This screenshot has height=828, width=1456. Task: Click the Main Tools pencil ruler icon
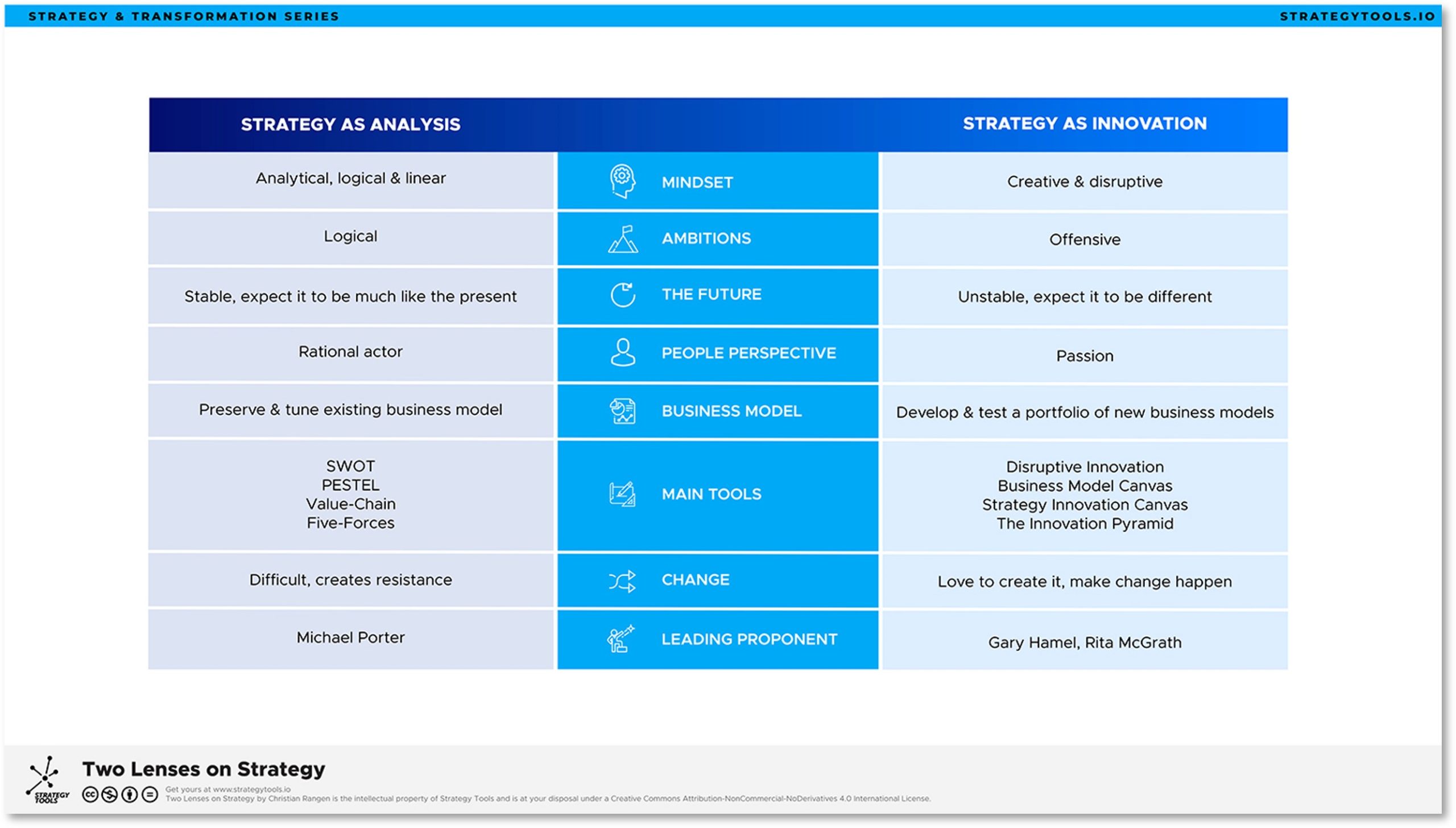point(623,494)
